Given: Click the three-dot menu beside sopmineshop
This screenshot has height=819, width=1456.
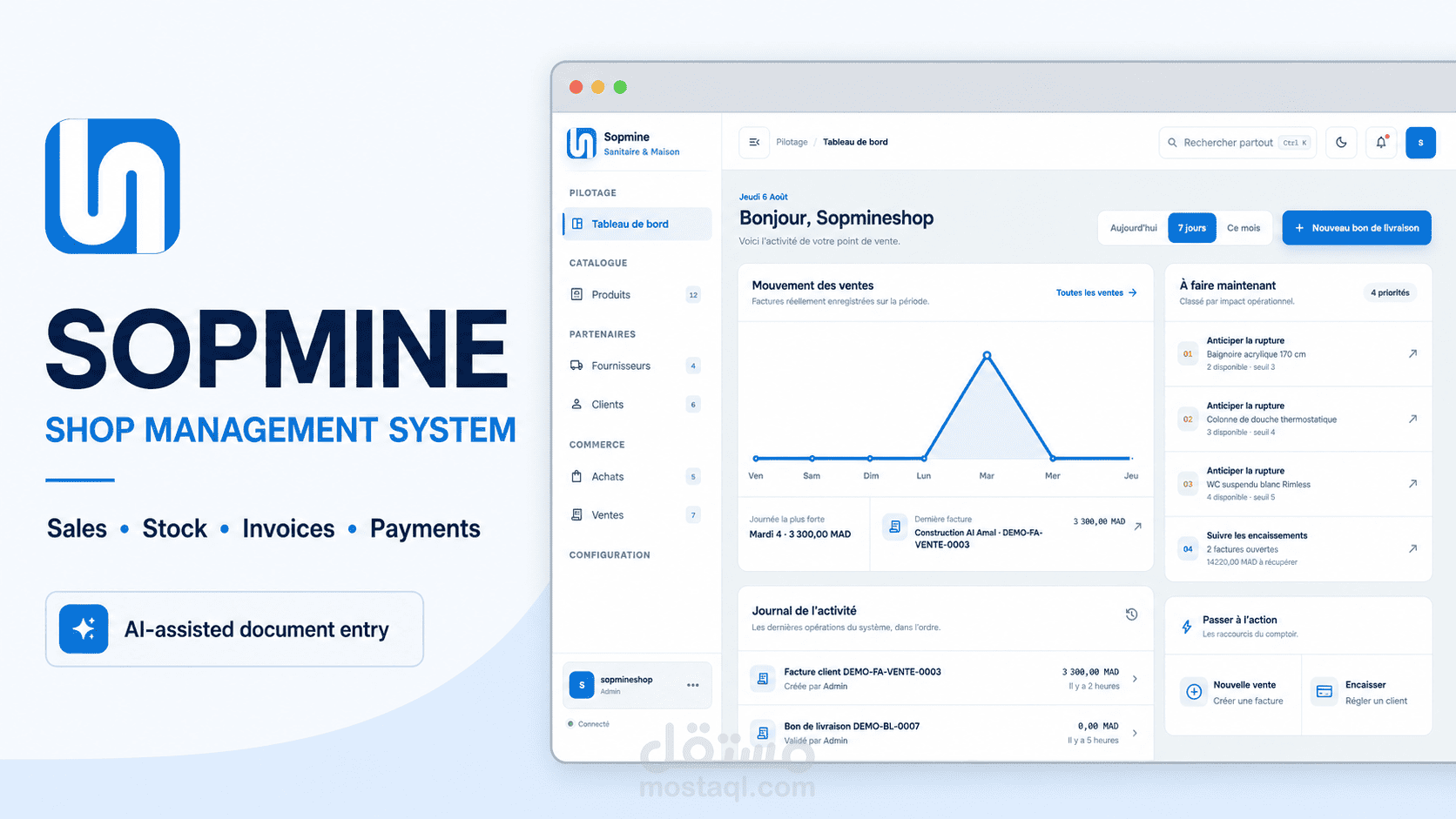Looking at the screenshot, I should point(692,685).
